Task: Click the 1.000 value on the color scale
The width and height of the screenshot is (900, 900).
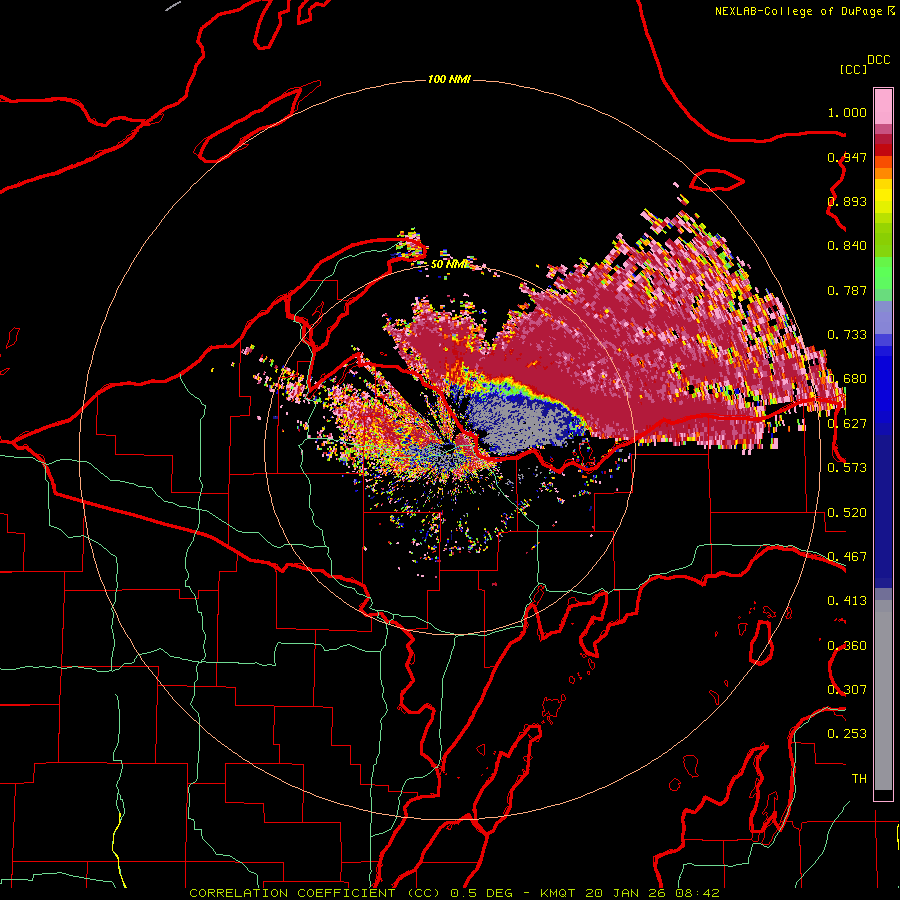Action: (847, 112)
